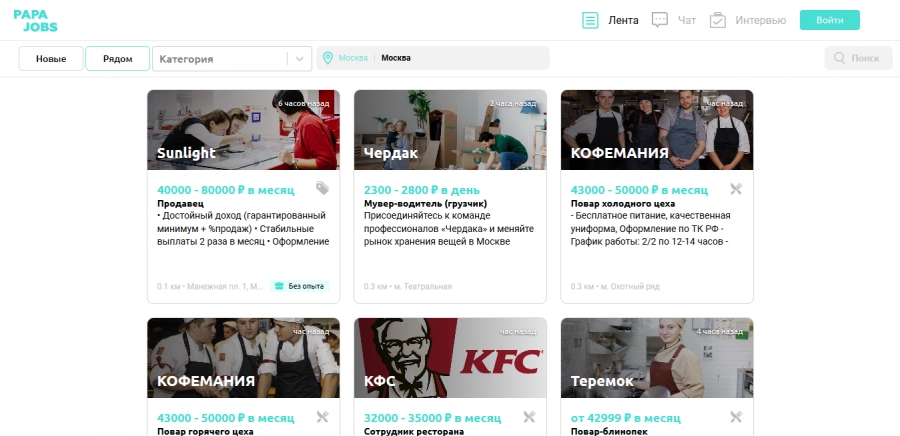900x436 pixels.
Task: Open the Sunlight job photo
Action: (x=243, y=130)
